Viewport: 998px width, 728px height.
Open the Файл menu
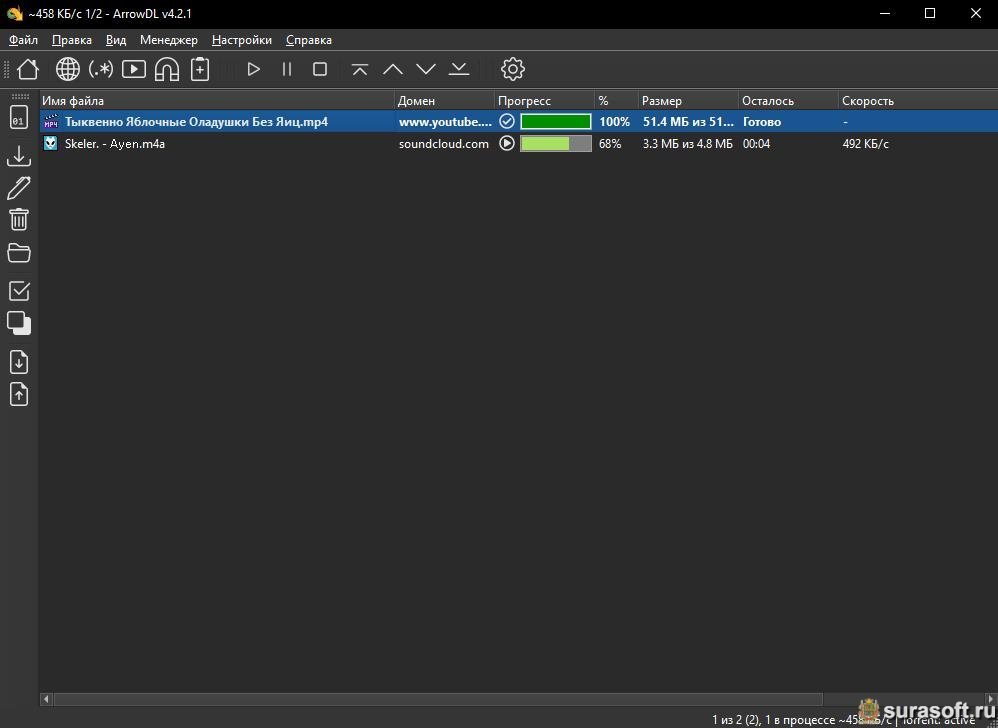click(x=23, y=40)
